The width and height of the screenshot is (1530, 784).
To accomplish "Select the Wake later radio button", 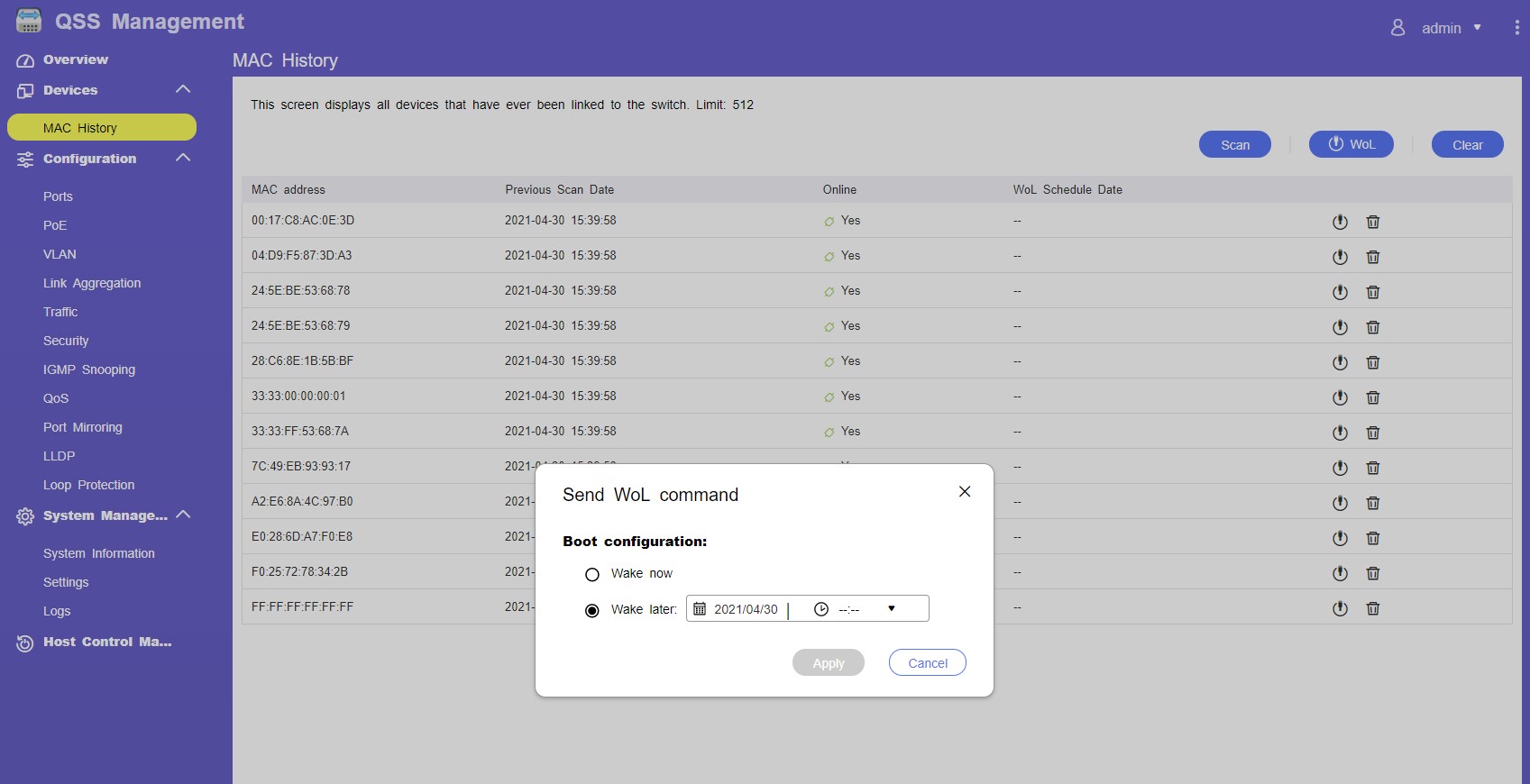I will click(592, 610).
